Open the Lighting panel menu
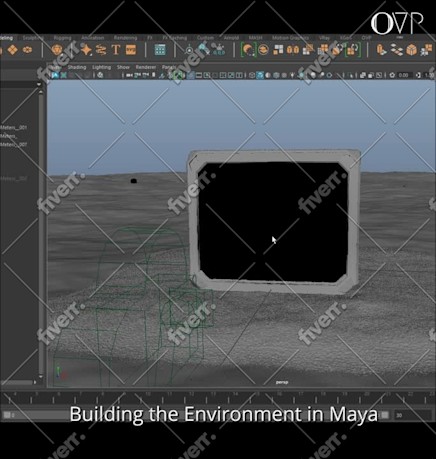 101,67
